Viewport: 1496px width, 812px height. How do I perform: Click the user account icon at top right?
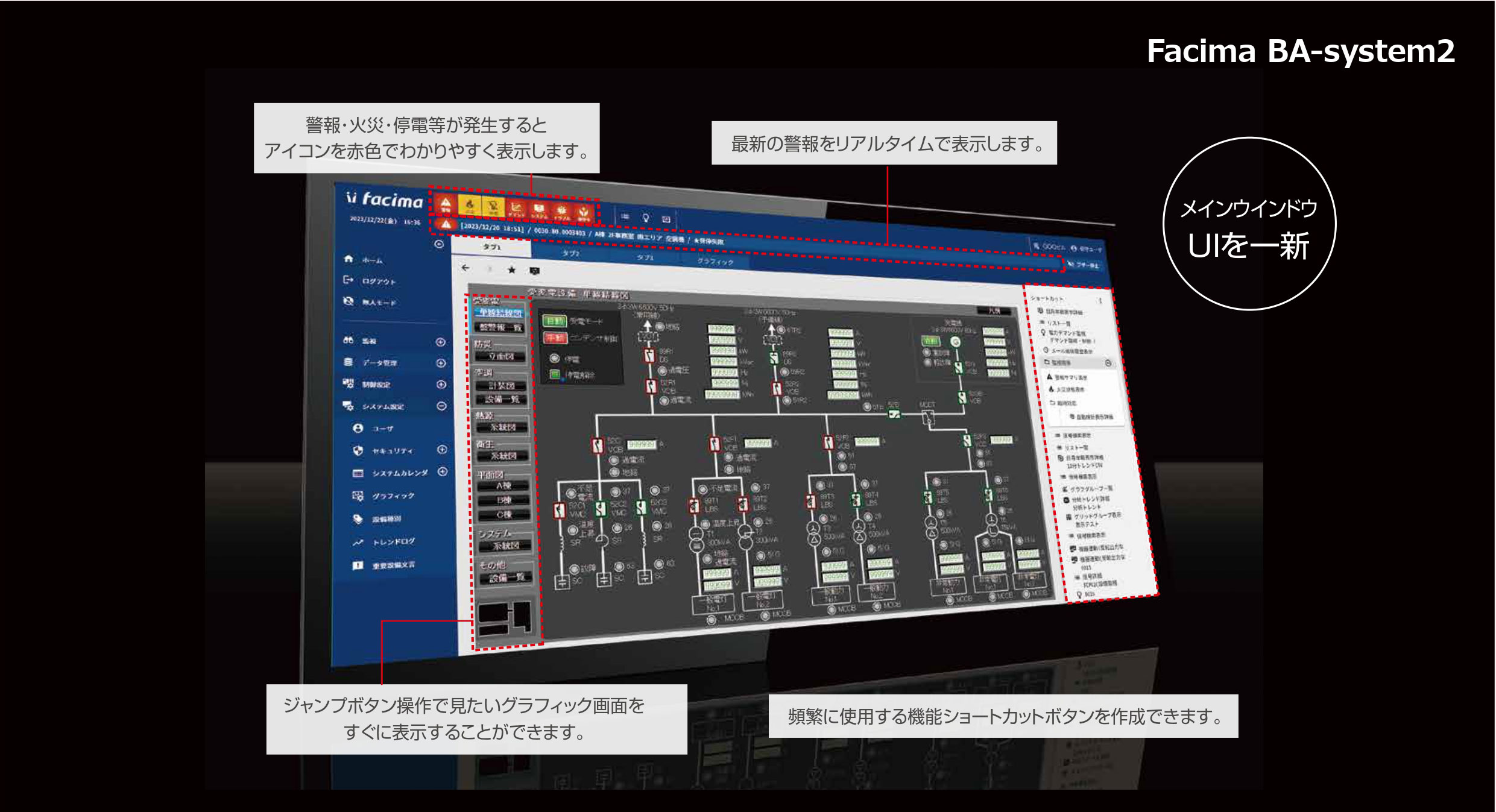1074,248
